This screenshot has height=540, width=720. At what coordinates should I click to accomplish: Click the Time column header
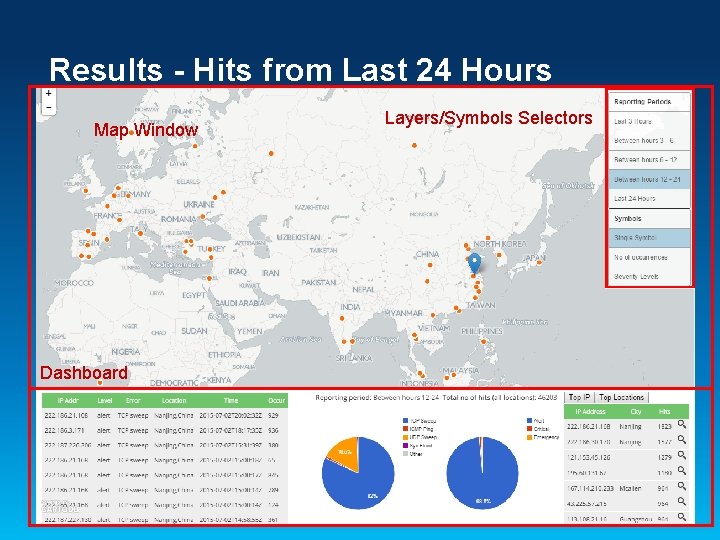click(231, 400)
